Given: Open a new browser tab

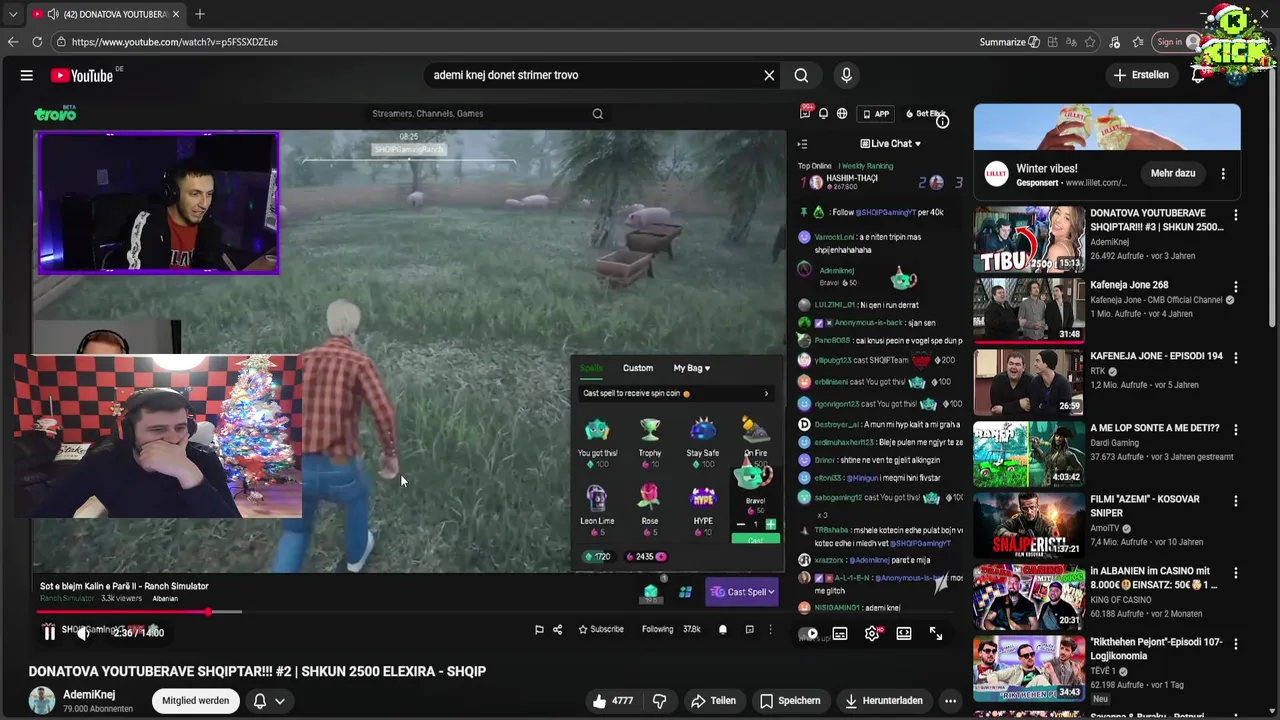Looking at the screenshot, I should pyautogui.click(x=200, y=14).
